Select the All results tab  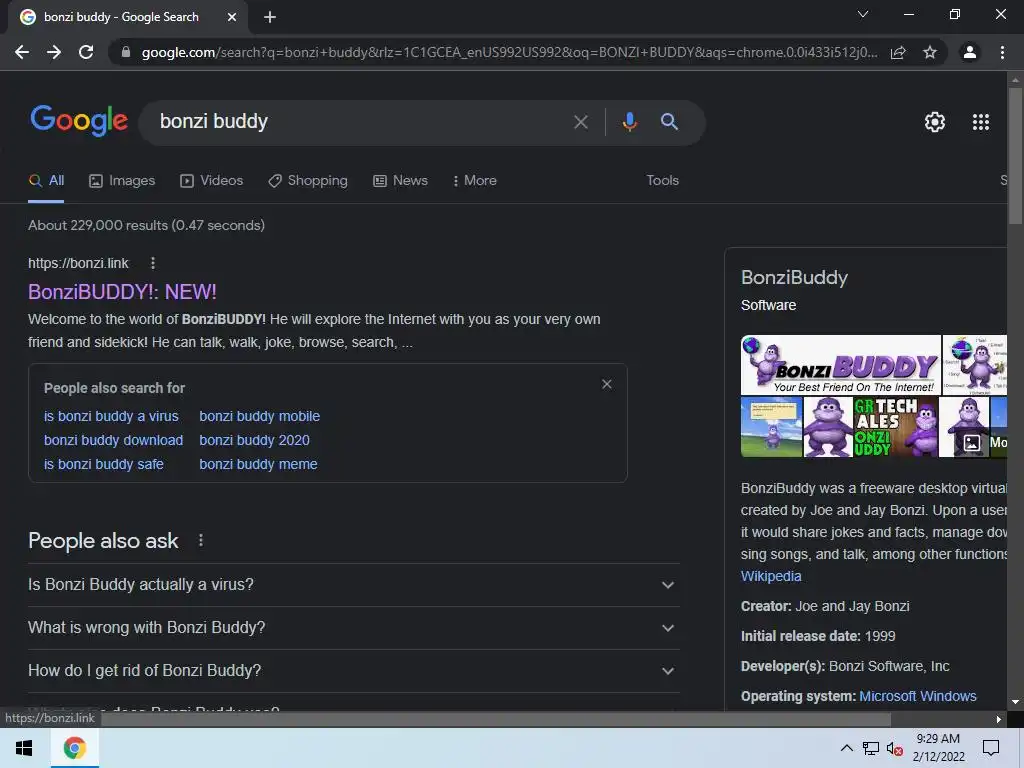[46, 181]
